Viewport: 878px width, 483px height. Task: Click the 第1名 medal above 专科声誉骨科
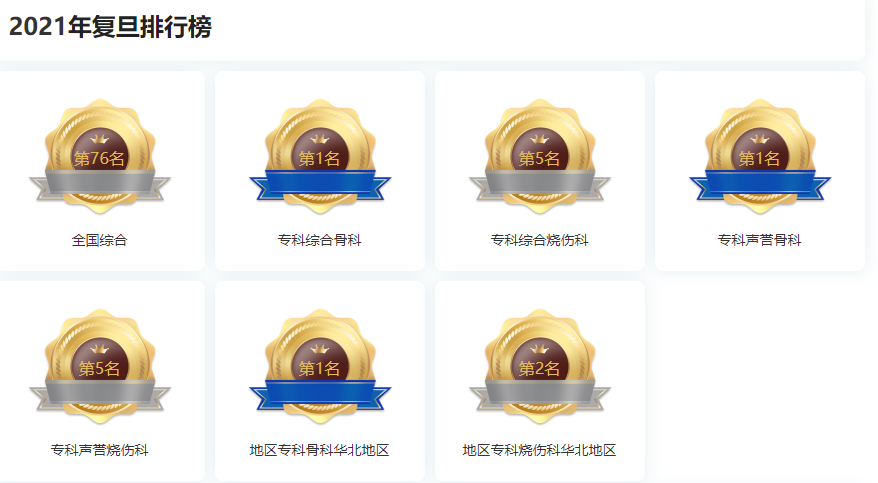(760, 157)
